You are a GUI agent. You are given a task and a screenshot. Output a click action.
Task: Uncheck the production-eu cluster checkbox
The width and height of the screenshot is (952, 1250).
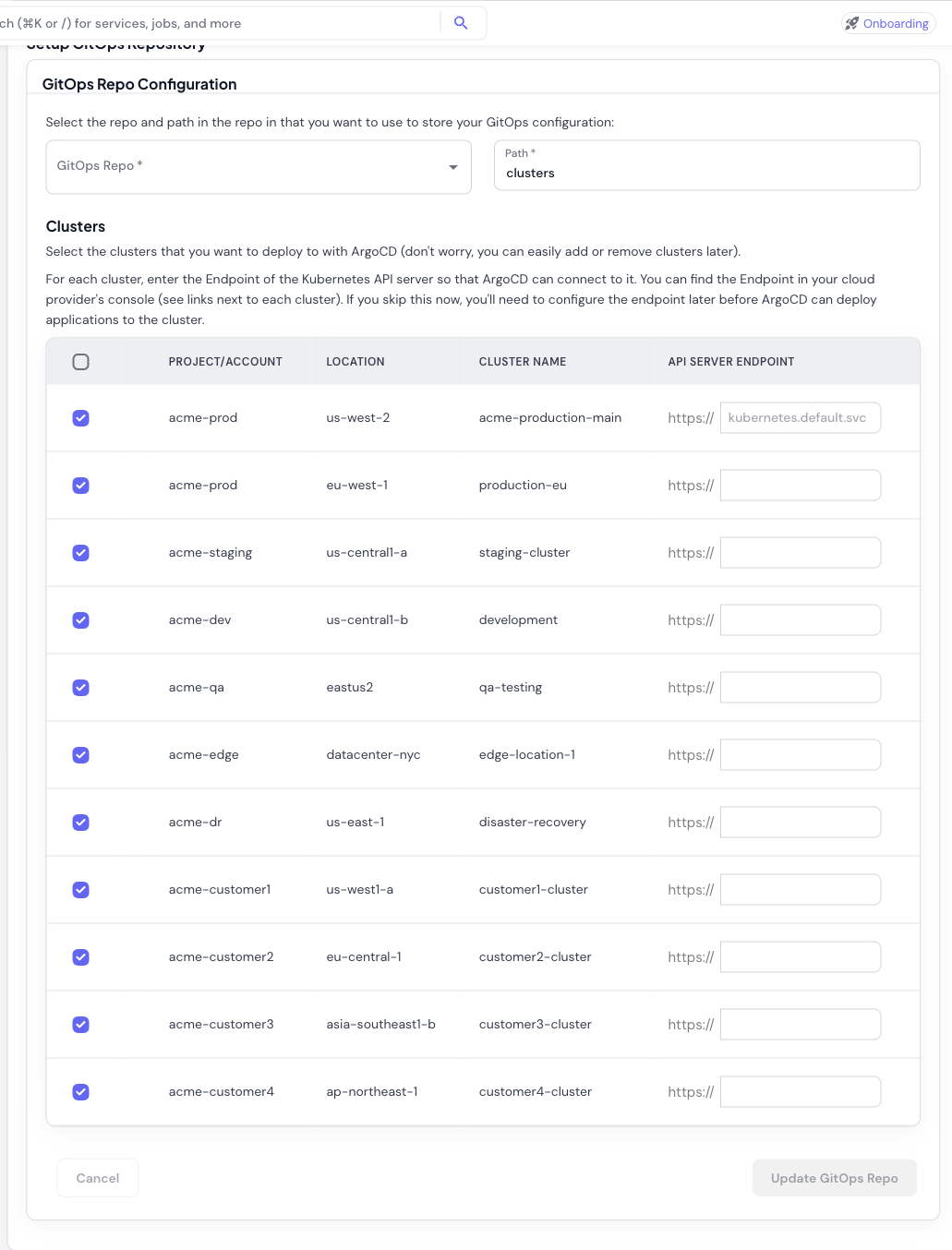[80, 485]
